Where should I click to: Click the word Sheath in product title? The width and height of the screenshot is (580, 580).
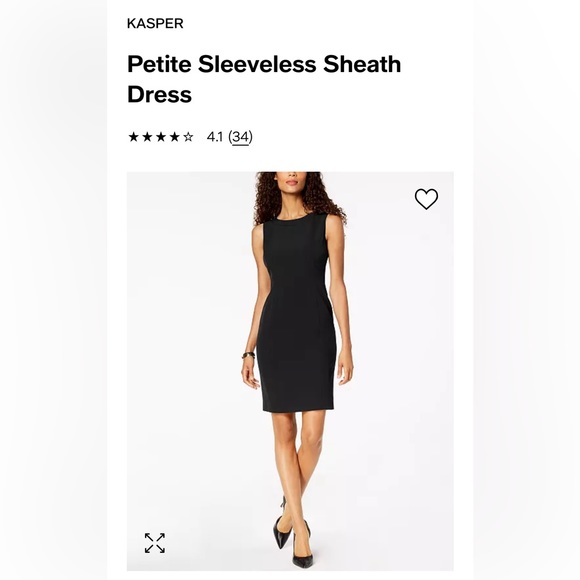coord(362,64)
